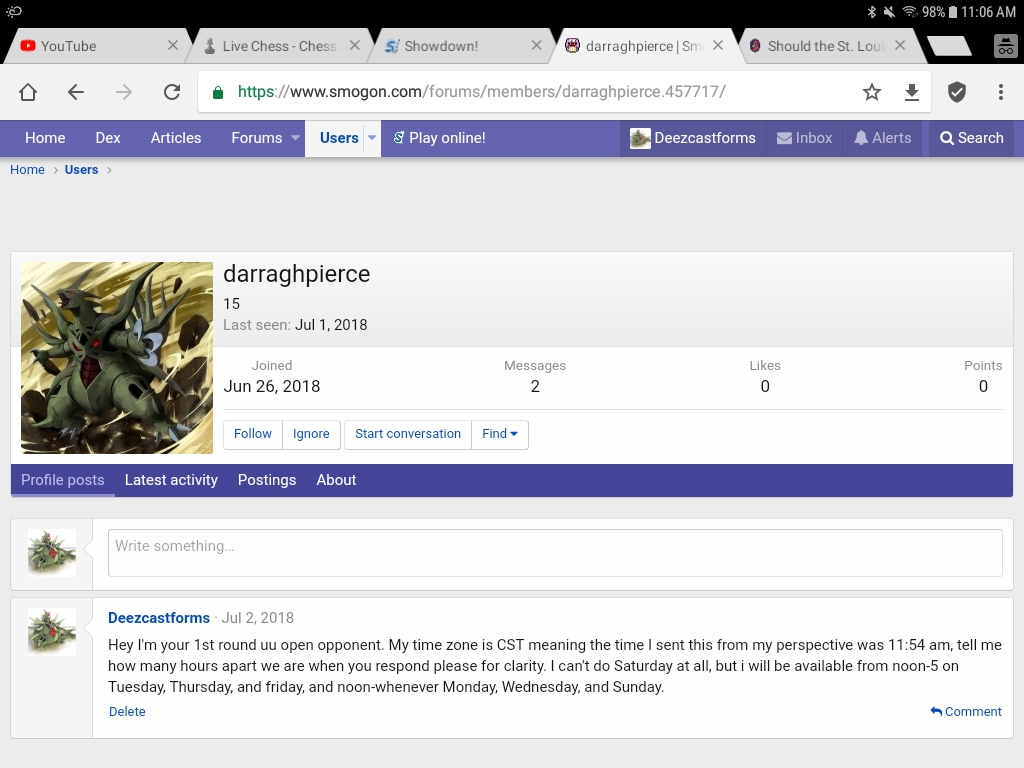Viewport: 1024px width, 768px height.
Task: Click the Follow button
Action: tap(253, 434)
